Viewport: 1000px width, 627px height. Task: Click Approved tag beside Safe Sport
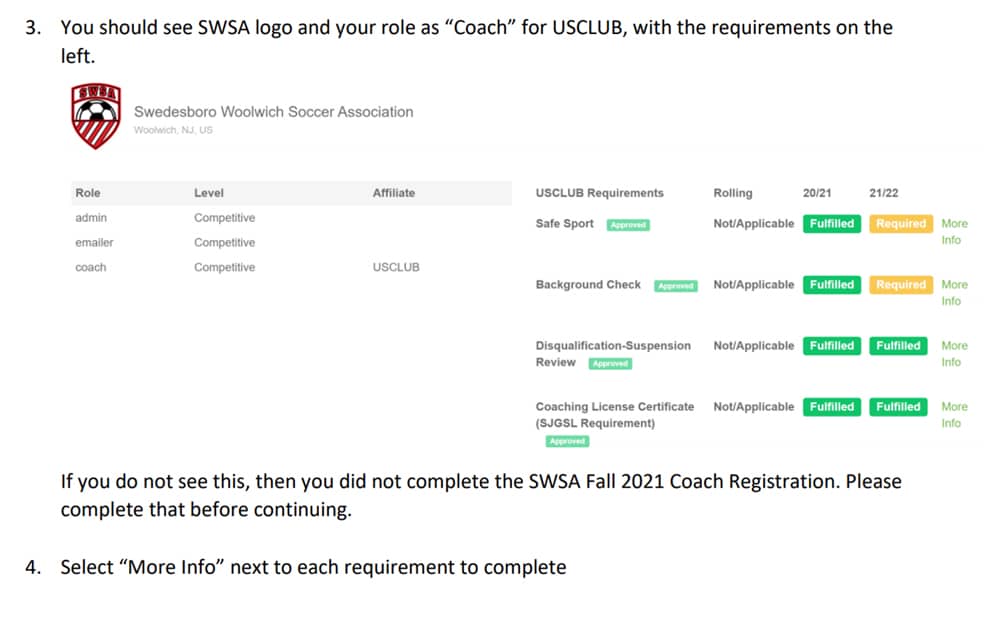click(x=628, y=225)
